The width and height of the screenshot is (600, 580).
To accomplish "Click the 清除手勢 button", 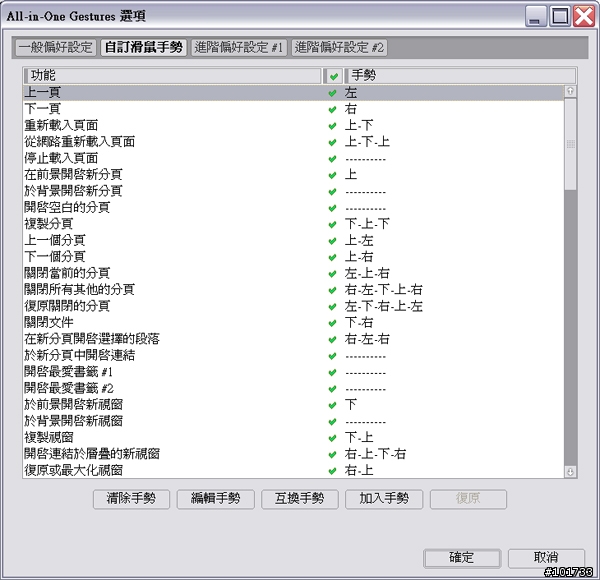I will [131, 499].
